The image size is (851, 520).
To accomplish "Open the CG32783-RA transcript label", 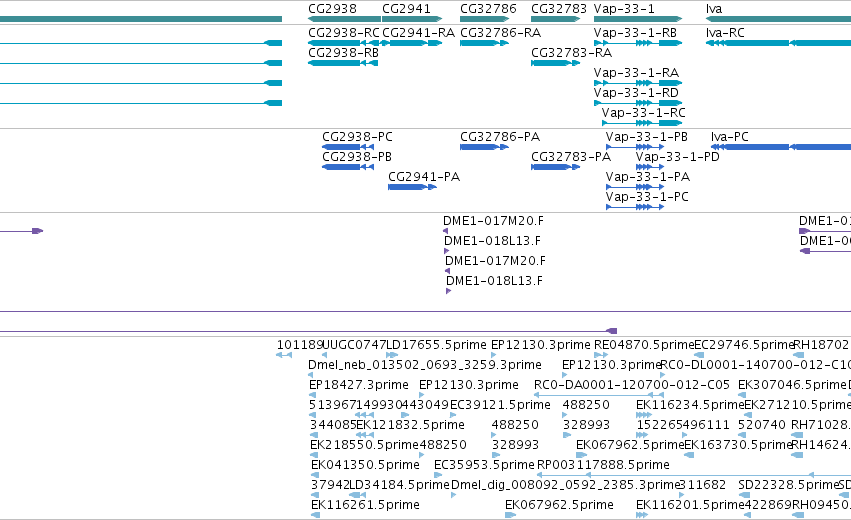I will click(x=571, y=53).
